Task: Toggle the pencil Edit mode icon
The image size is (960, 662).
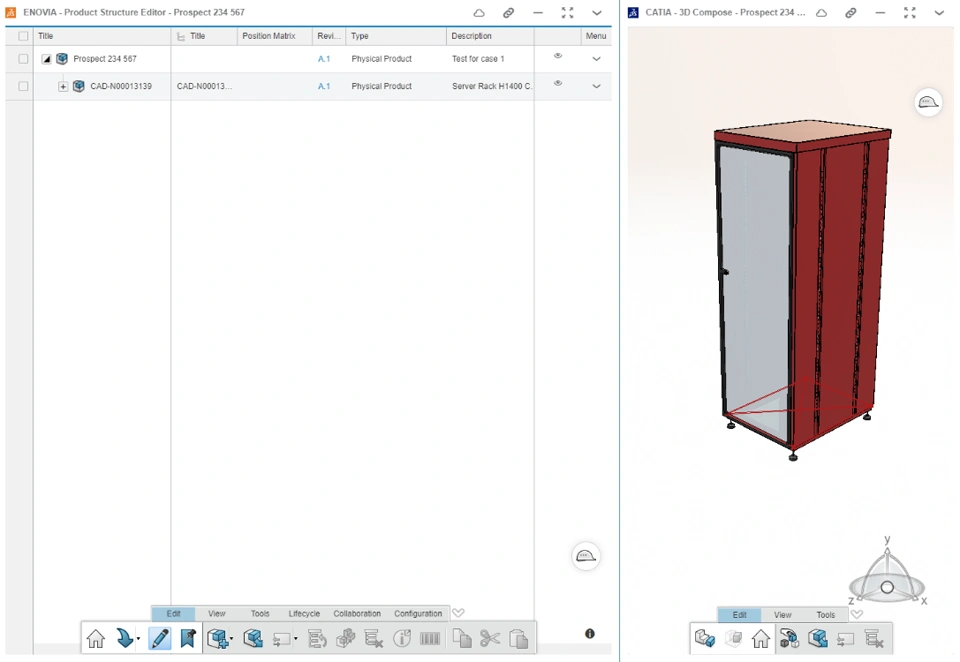Action: [160, 639]
